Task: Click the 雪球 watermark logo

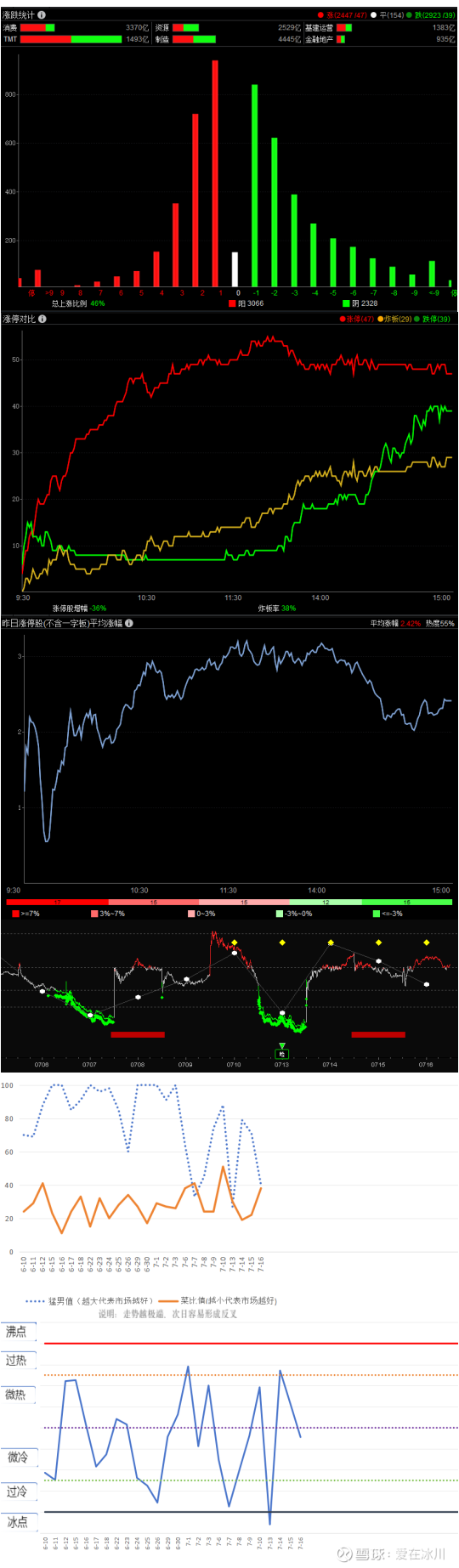Action: 344,1554
